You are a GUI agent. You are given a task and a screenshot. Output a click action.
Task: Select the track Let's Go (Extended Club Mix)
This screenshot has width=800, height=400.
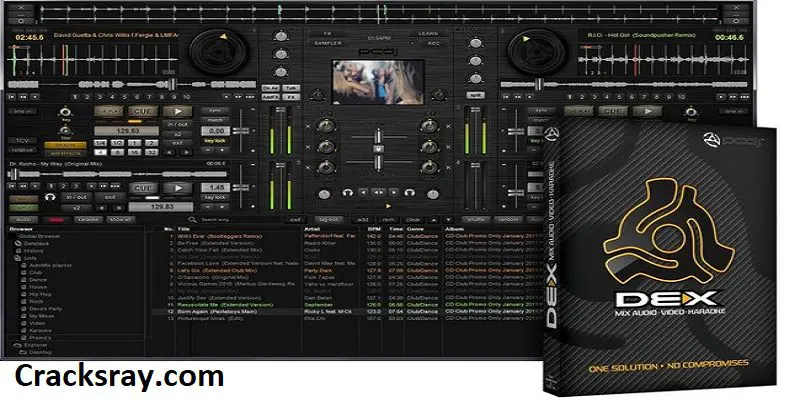pyautogui.click(x=217, y=270)
